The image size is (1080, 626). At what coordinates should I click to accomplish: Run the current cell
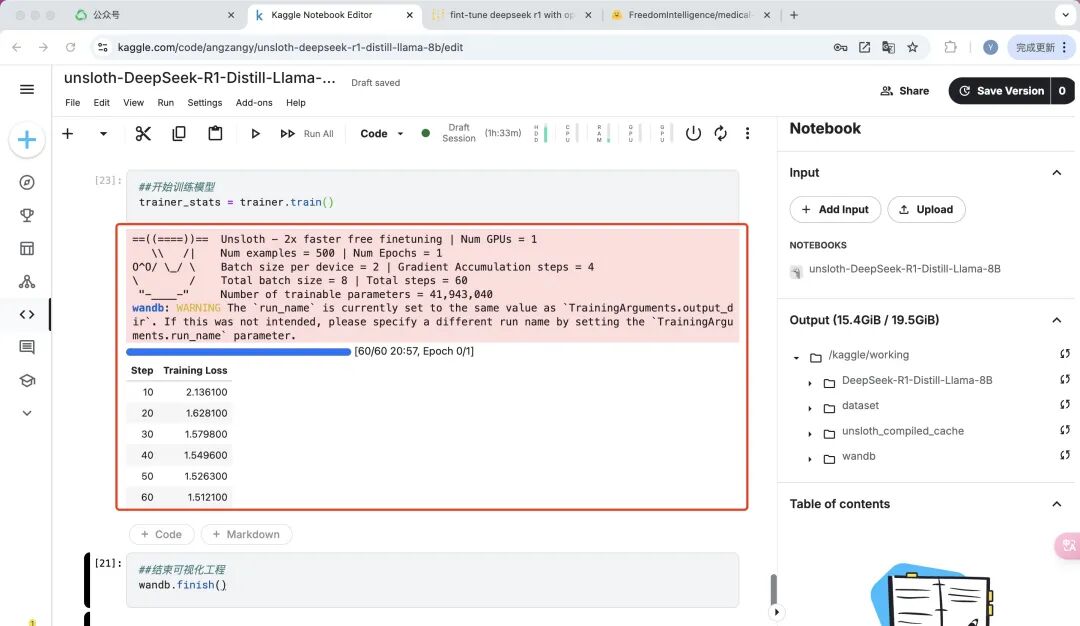[x=255, y=134]
